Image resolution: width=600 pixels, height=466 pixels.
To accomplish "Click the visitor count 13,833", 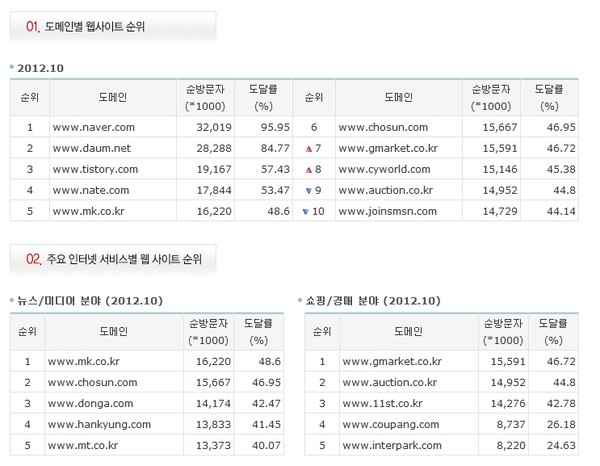I will 213,424.
